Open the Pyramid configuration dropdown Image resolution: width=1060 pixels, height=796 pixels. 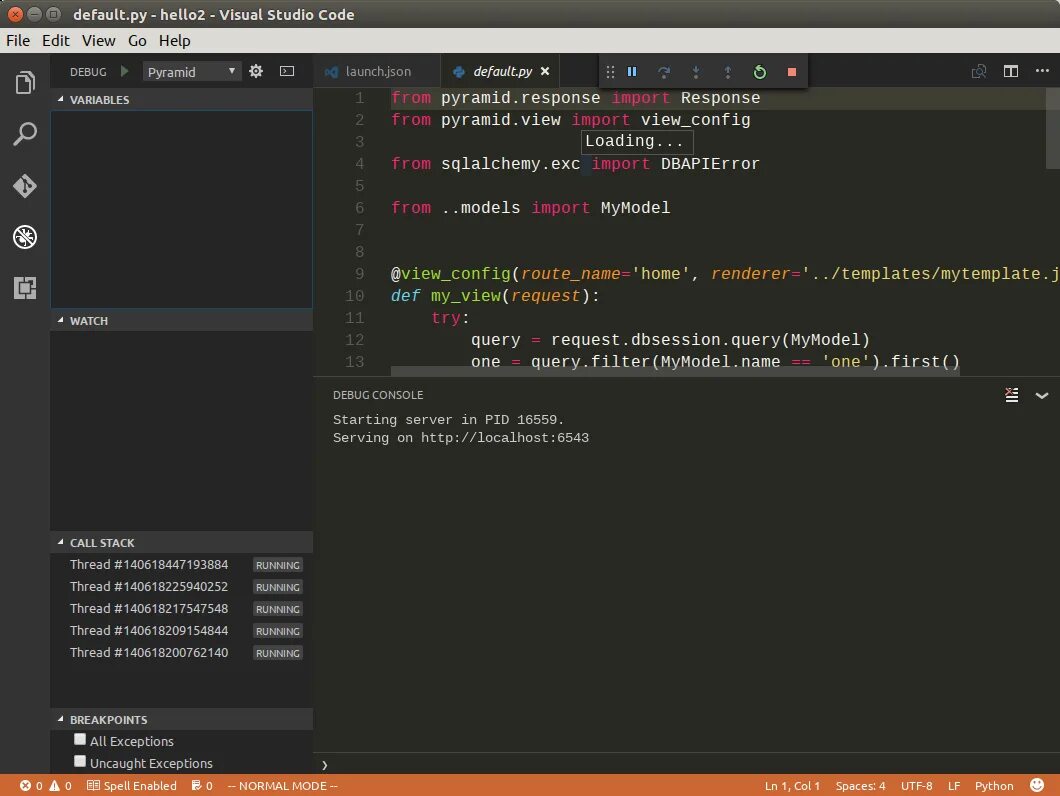[192, 72]
